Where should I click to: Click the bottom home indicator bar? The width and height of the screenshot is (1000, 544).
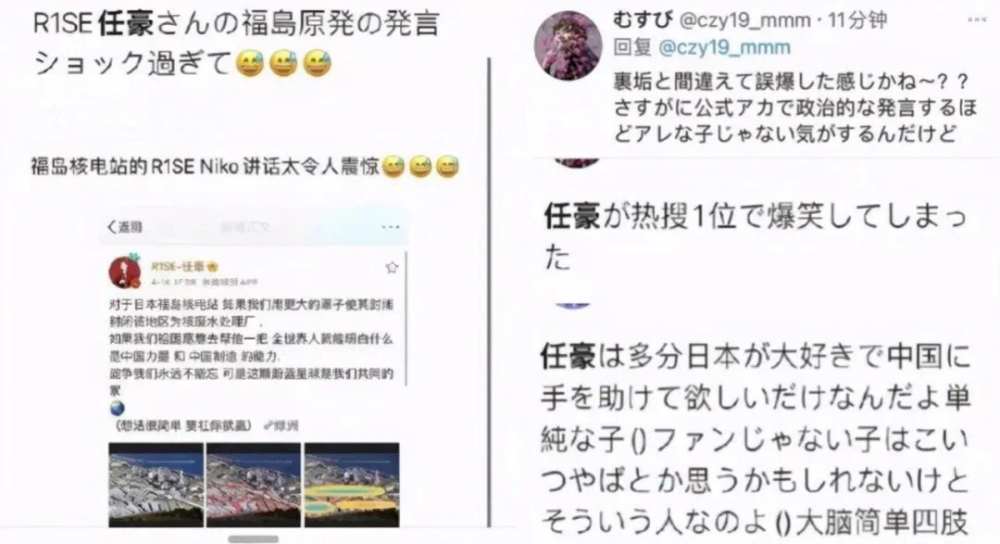coord(253,539)
